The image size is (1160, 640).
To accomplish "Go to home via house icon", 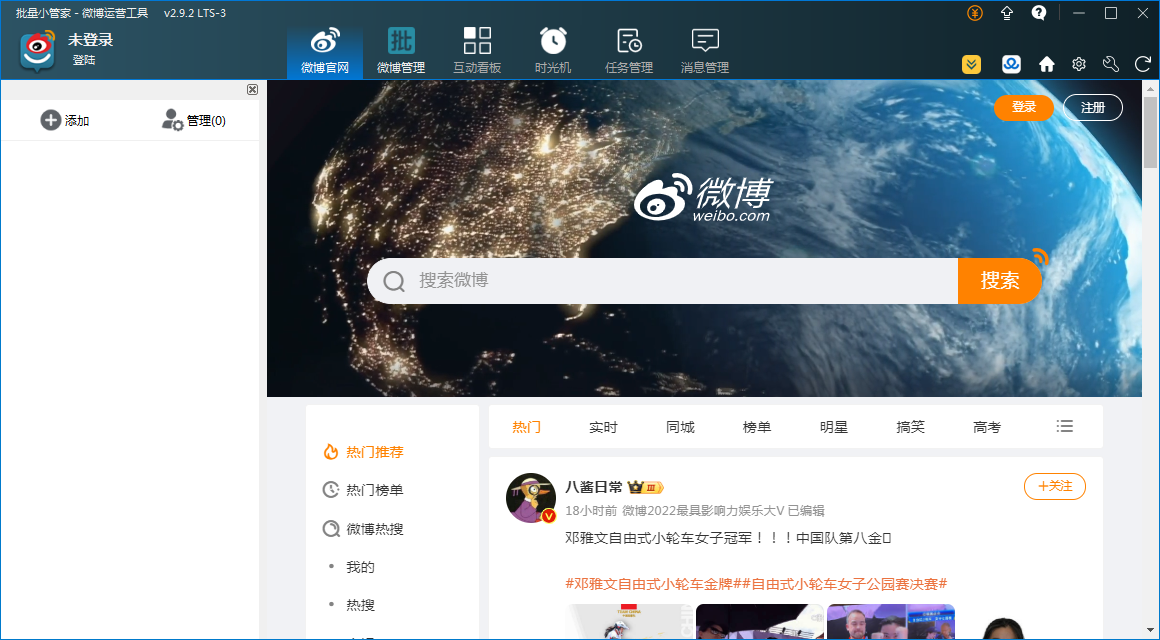I will coord(1046,64).
